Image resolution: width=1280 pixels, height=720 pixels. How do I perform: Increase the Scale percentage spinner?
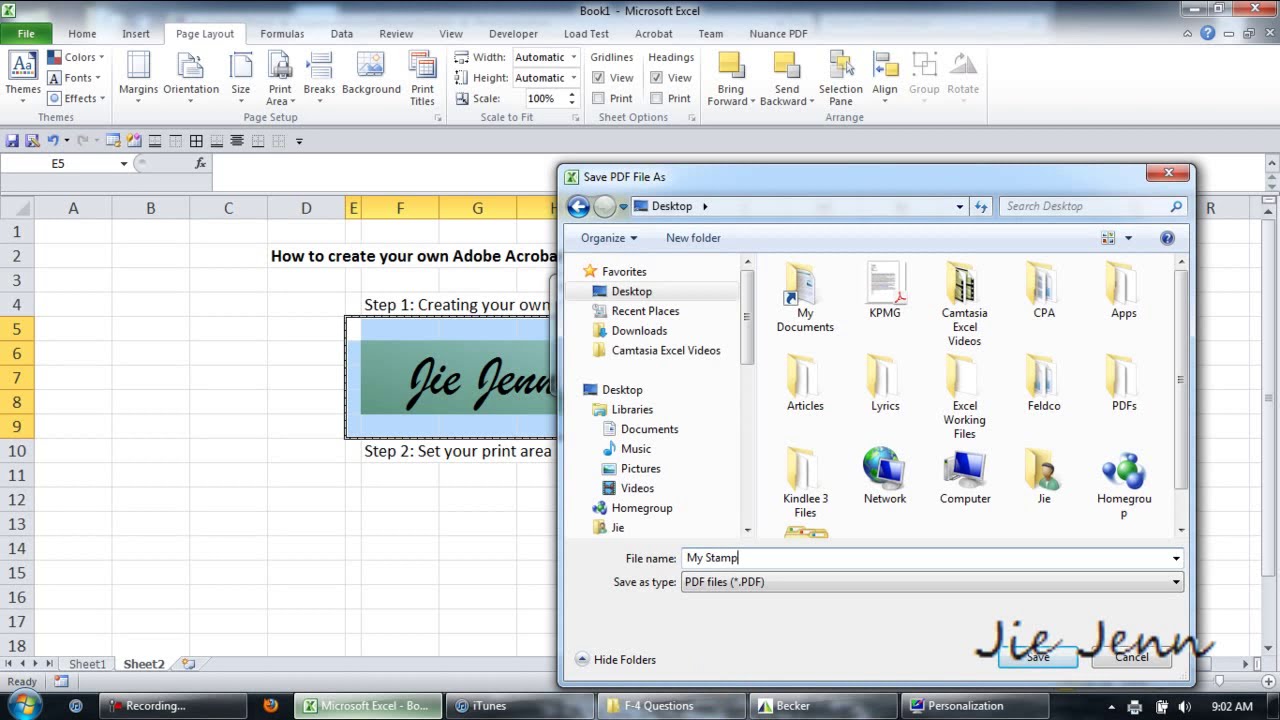572,94
